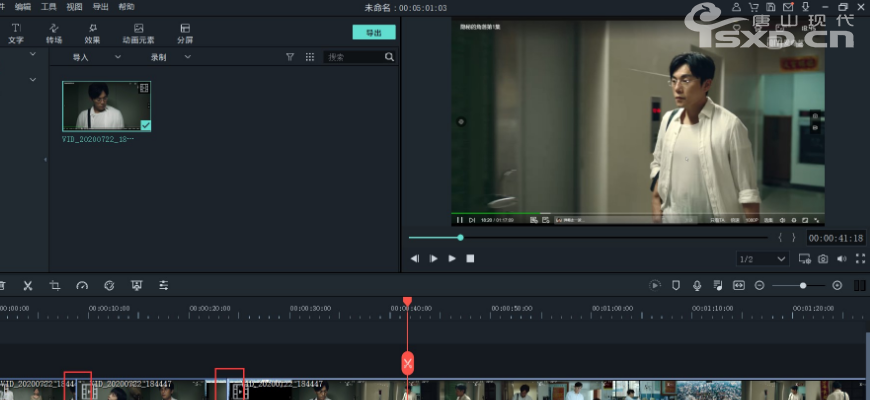Open the 编辑 menu
The image size is (870, 400).
coord(23,7)
